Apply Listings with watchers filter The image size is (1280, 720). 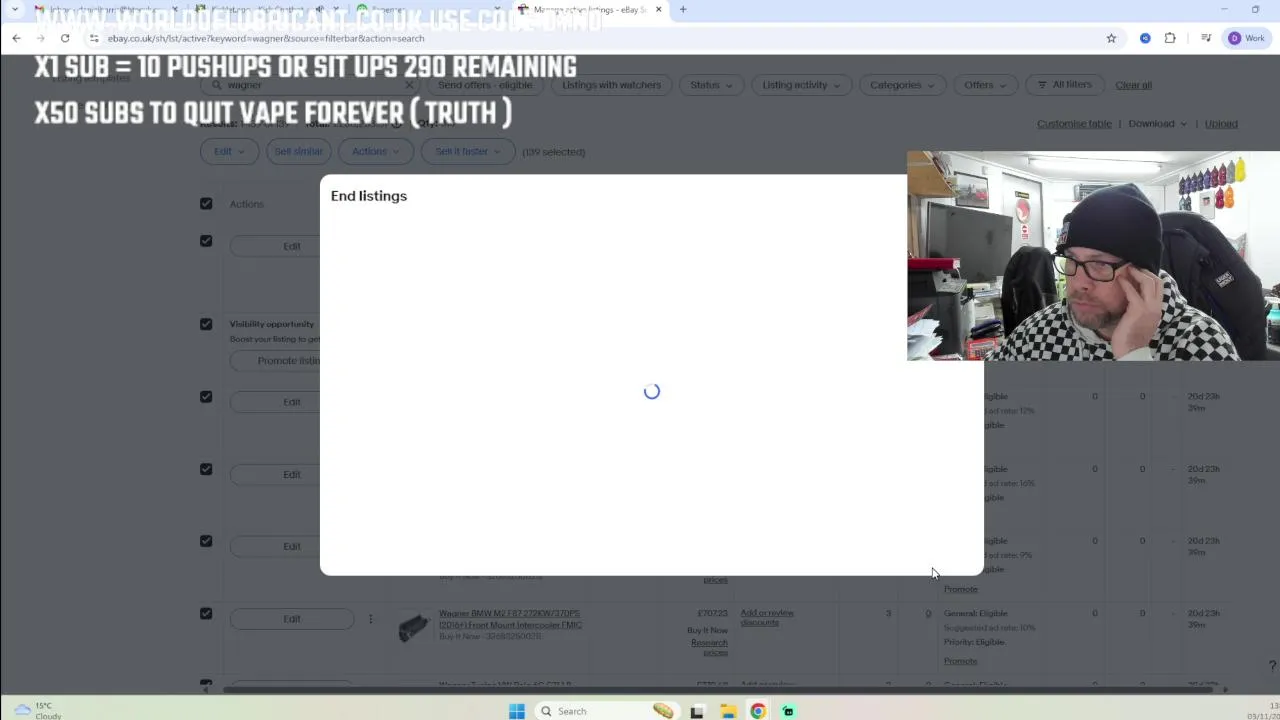coord(611,85)
